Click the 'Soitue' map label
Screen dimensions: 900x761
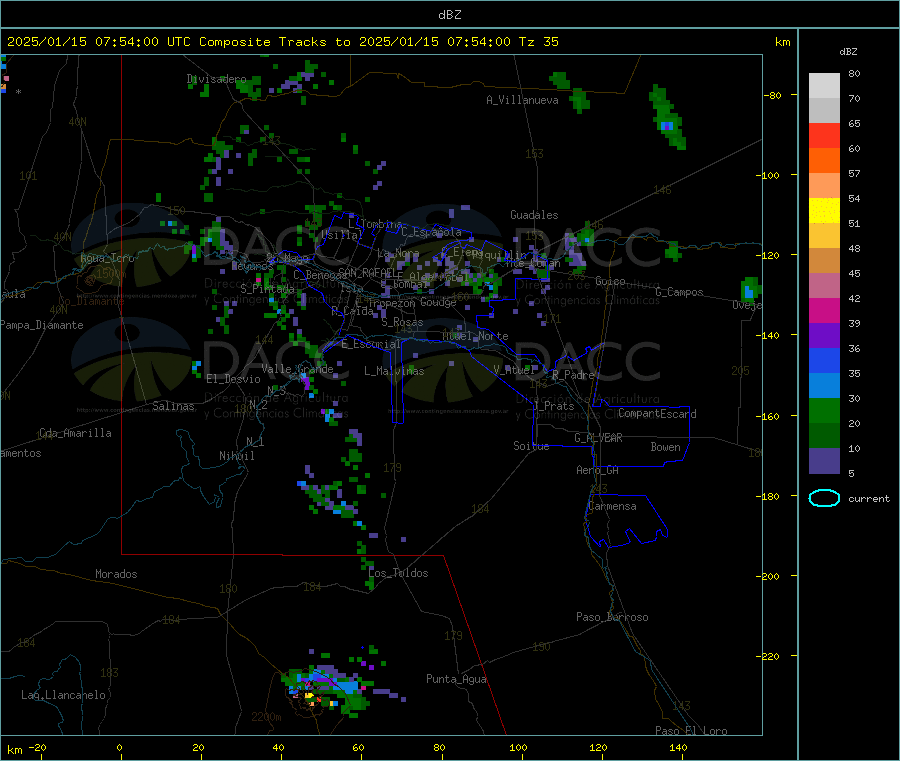(531, 446)
